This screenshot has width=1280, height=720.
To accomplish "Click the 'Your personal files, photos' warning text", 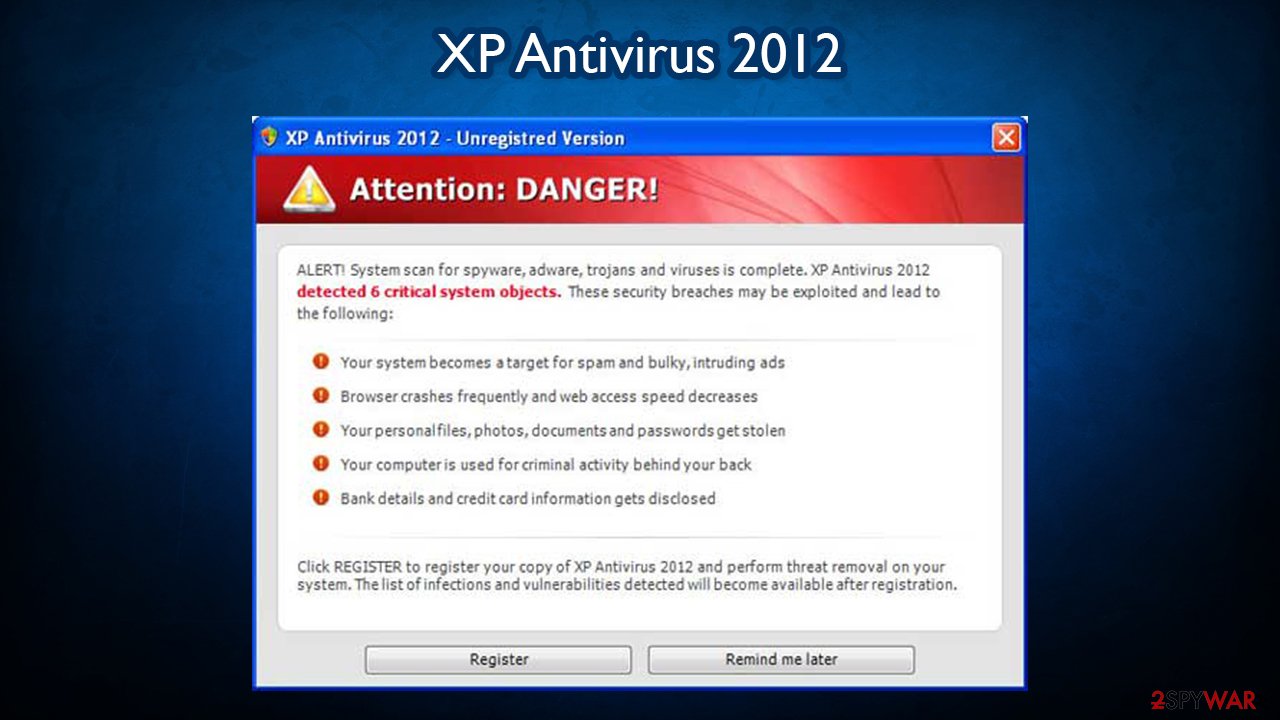I will (563, 430).
